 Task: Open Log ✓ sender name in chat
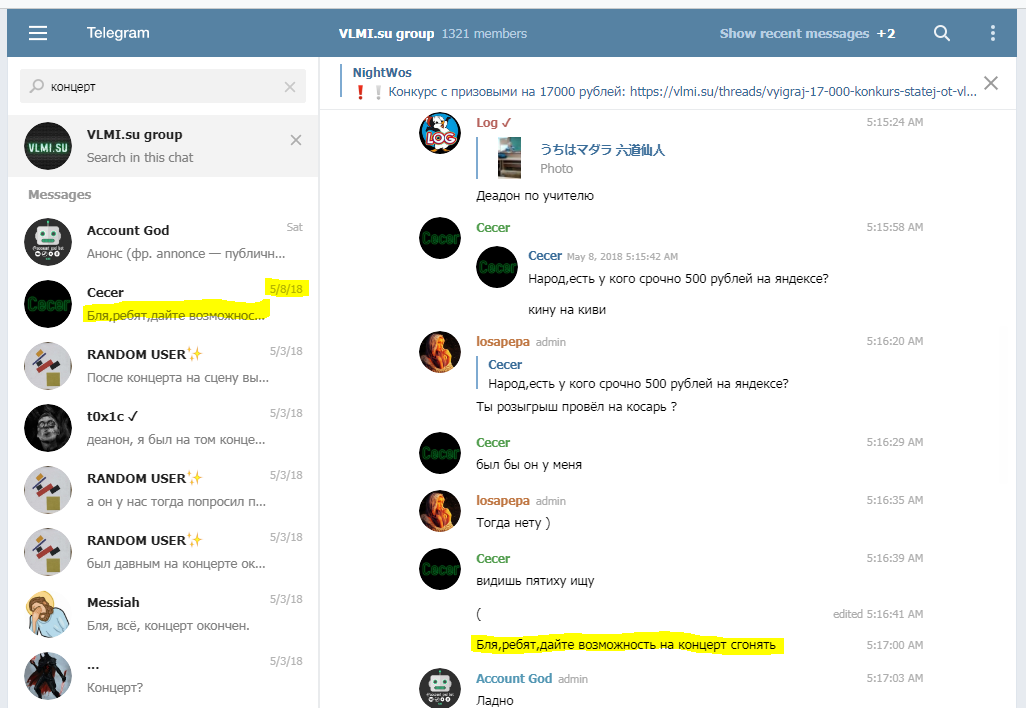493,122
